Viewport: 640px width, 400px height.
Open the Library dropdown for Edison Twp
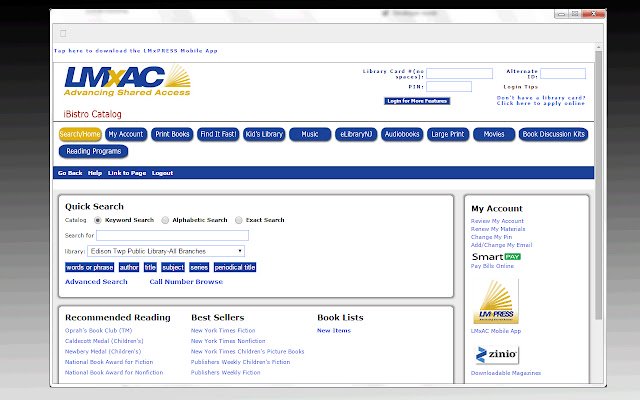(166, 251)
